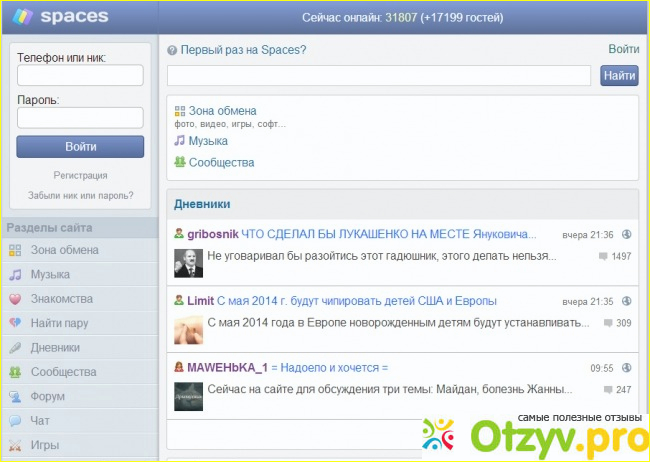Focus the Телефон или ник input field
This screenshot has width=650, height=462.
pyautogui.click(x=80, y=76)
